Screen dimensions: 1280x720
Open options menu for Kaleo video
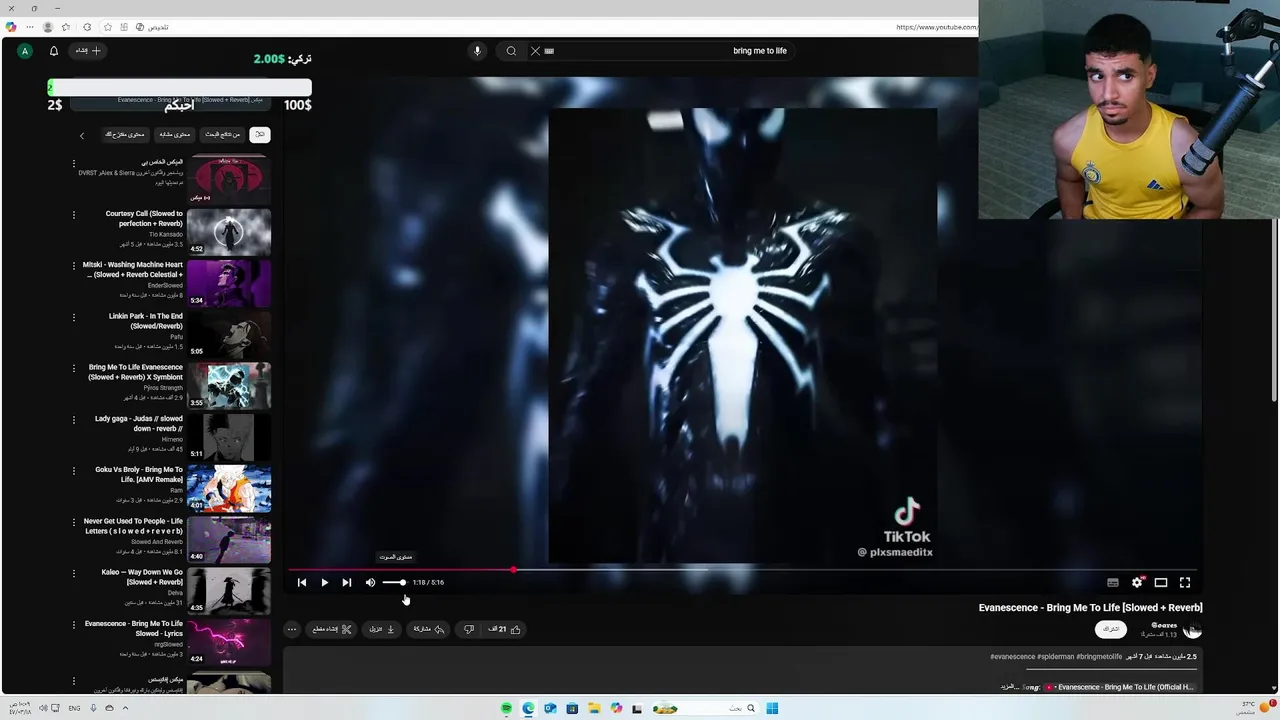73,574
